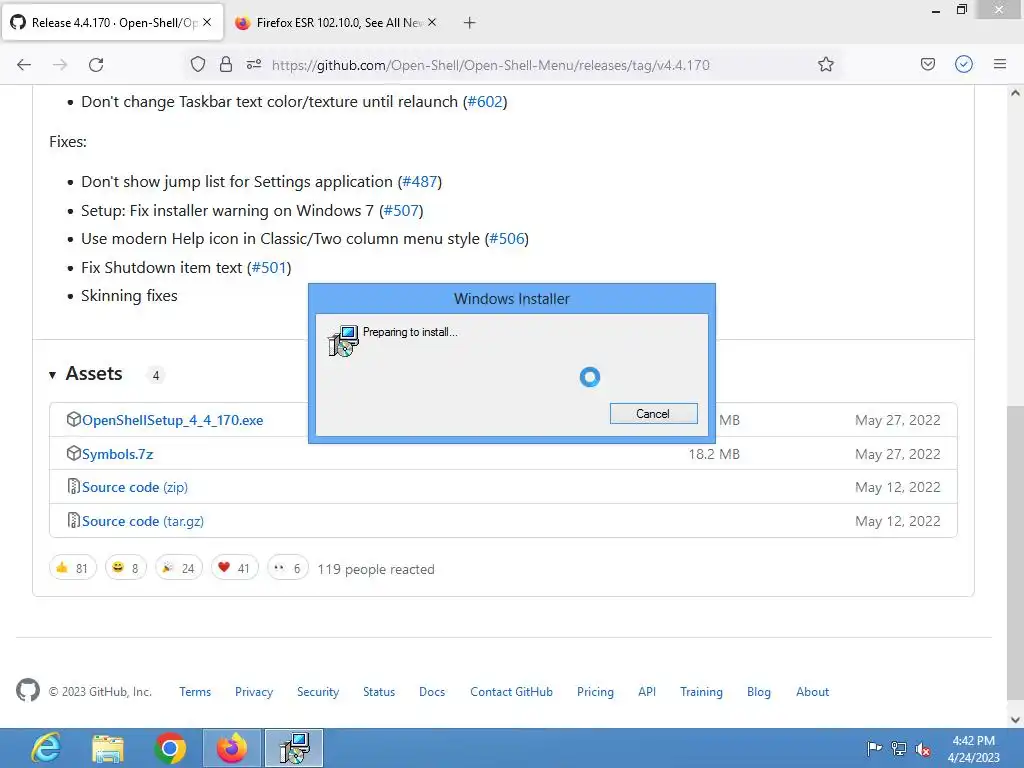Image resolution: width=1024 pixels, height=768 pixels.
Task: Open the Training footer link
Action: click(x=701, y=692)
